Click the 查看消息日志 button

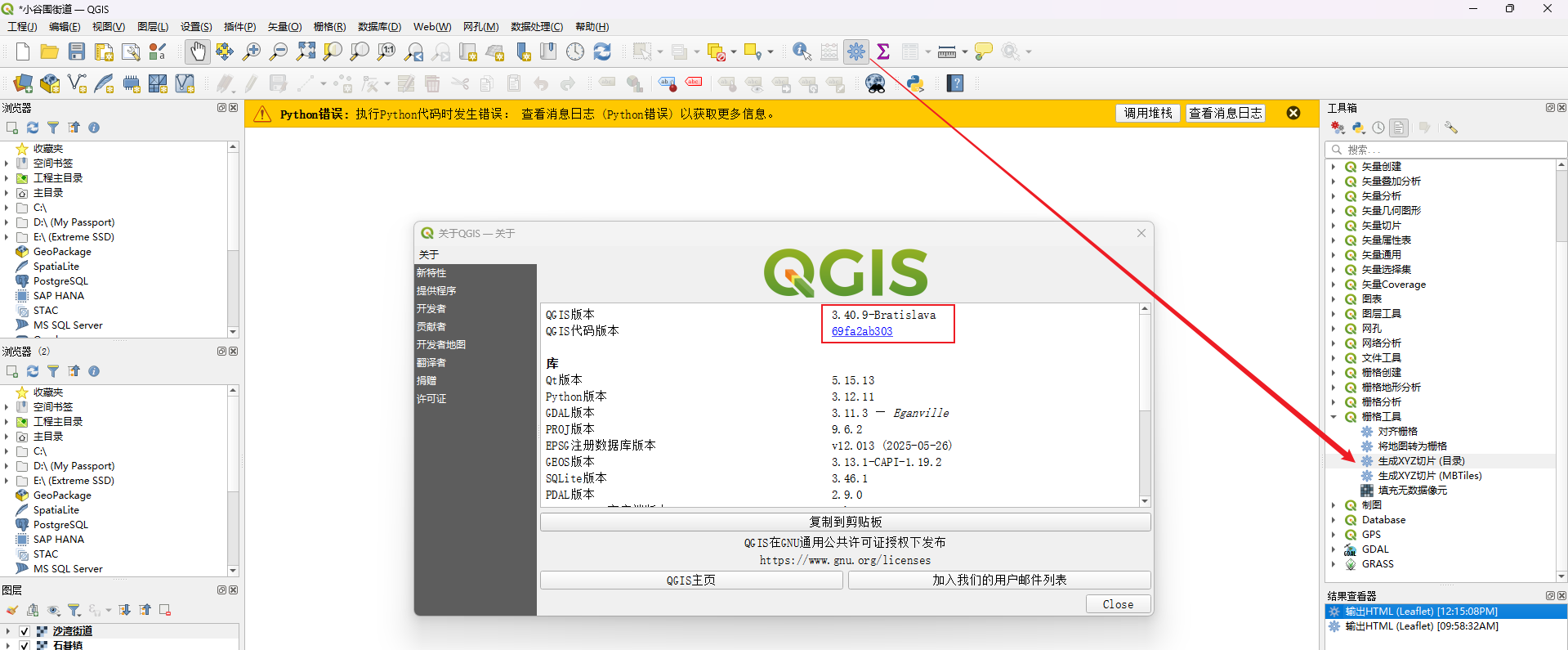[x=1225, y=113]
